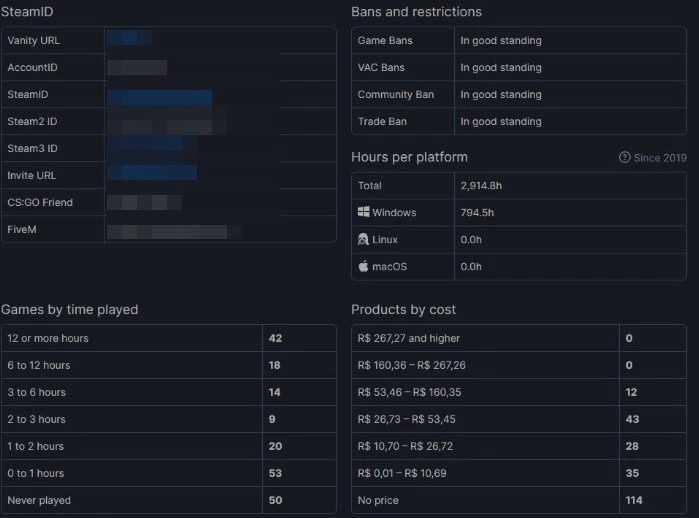Open the 12 or more hours row
Viewport: 699px width, 518px height.
pyautogui.click(x=169, y=338)
